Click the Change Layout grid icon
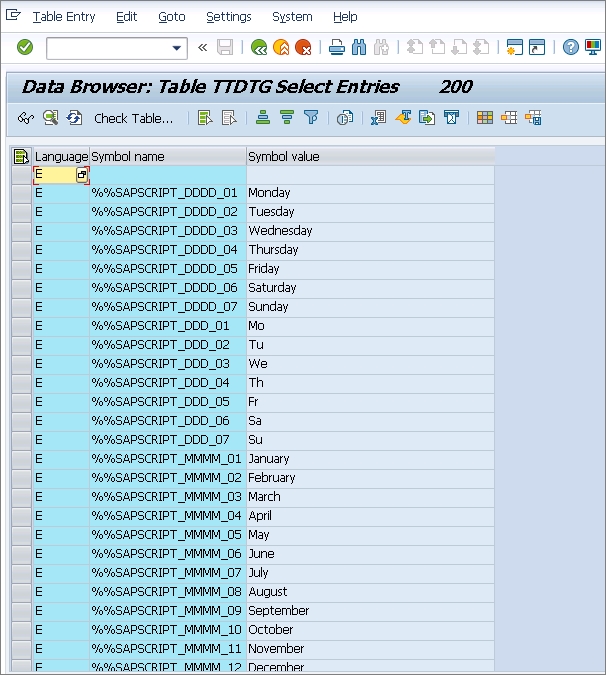 (x=485, y=118)
